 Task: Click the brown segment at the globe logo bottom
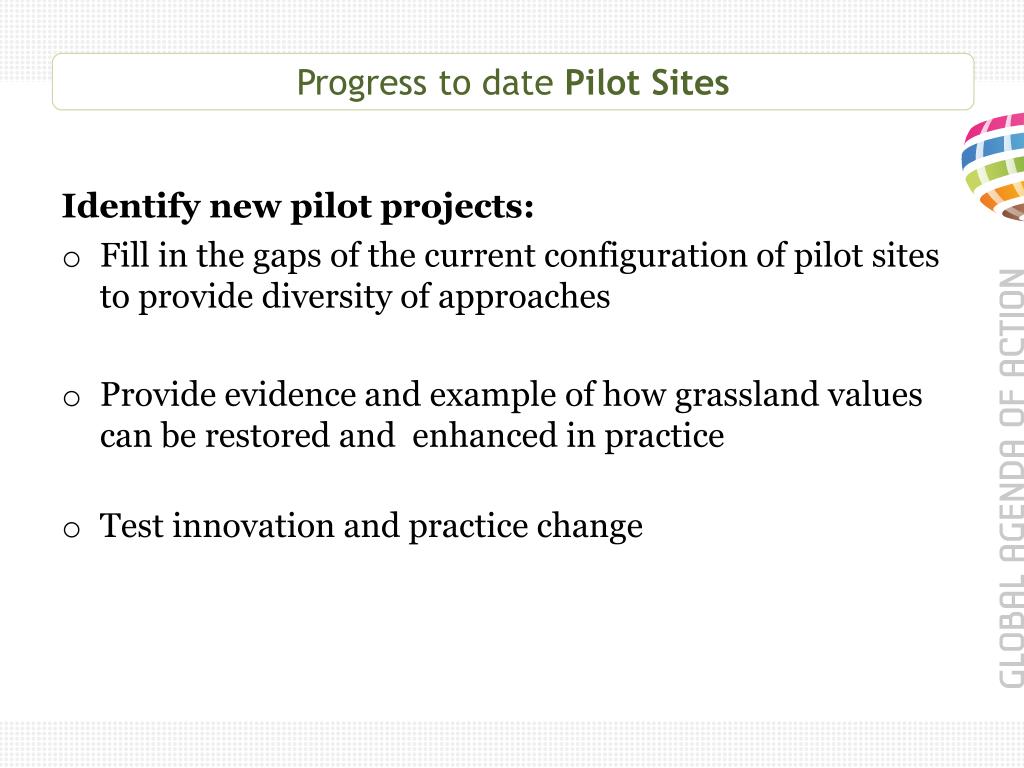click(1012, 213)
